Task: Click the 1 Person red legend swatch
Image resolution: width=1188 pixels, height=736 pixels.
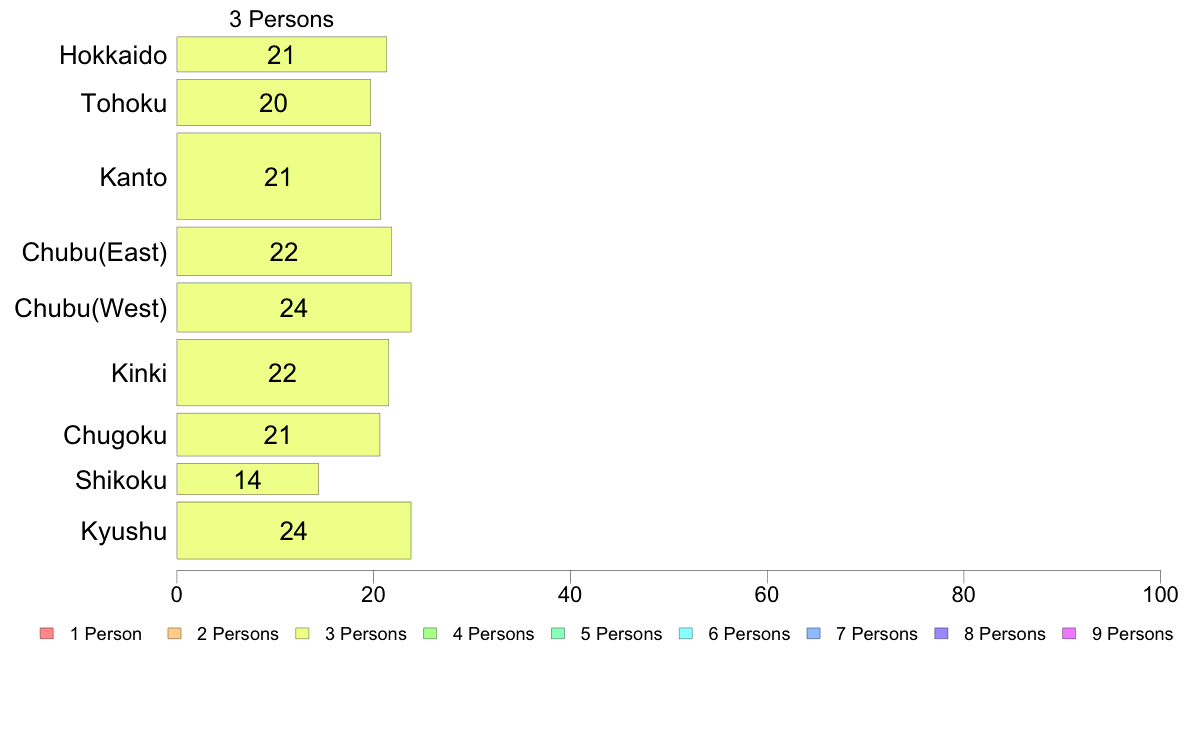Action: pos(47,634)
